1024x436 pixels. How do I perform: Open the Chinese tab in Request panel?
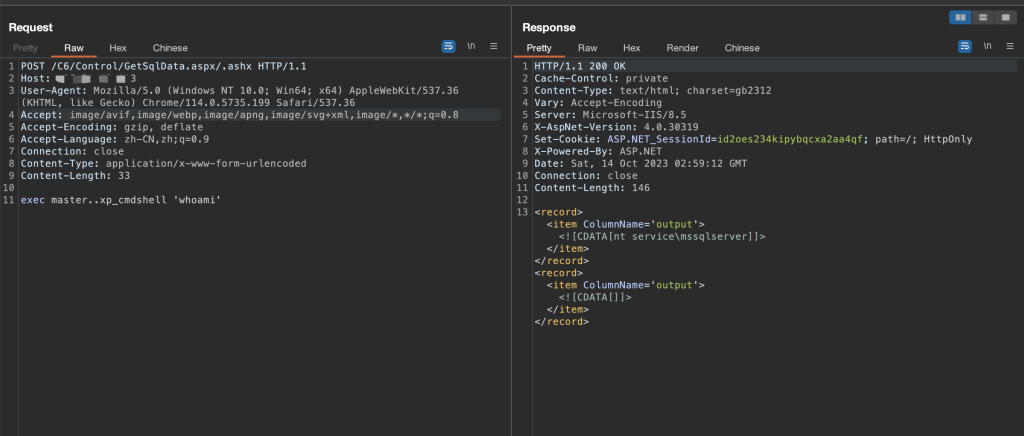(170, 48)
